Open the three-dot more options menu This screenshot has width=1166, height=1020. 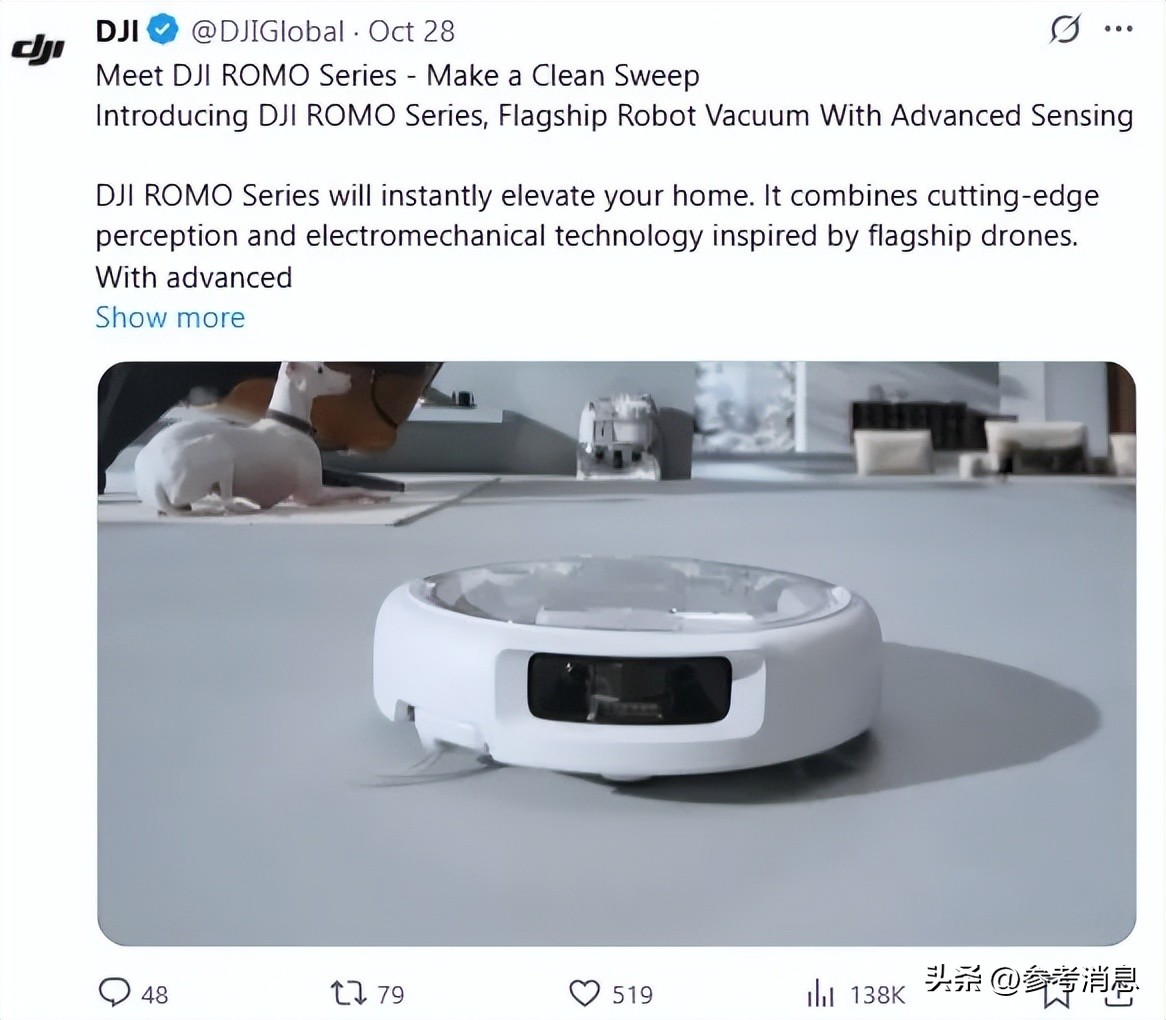[1118, 30]
